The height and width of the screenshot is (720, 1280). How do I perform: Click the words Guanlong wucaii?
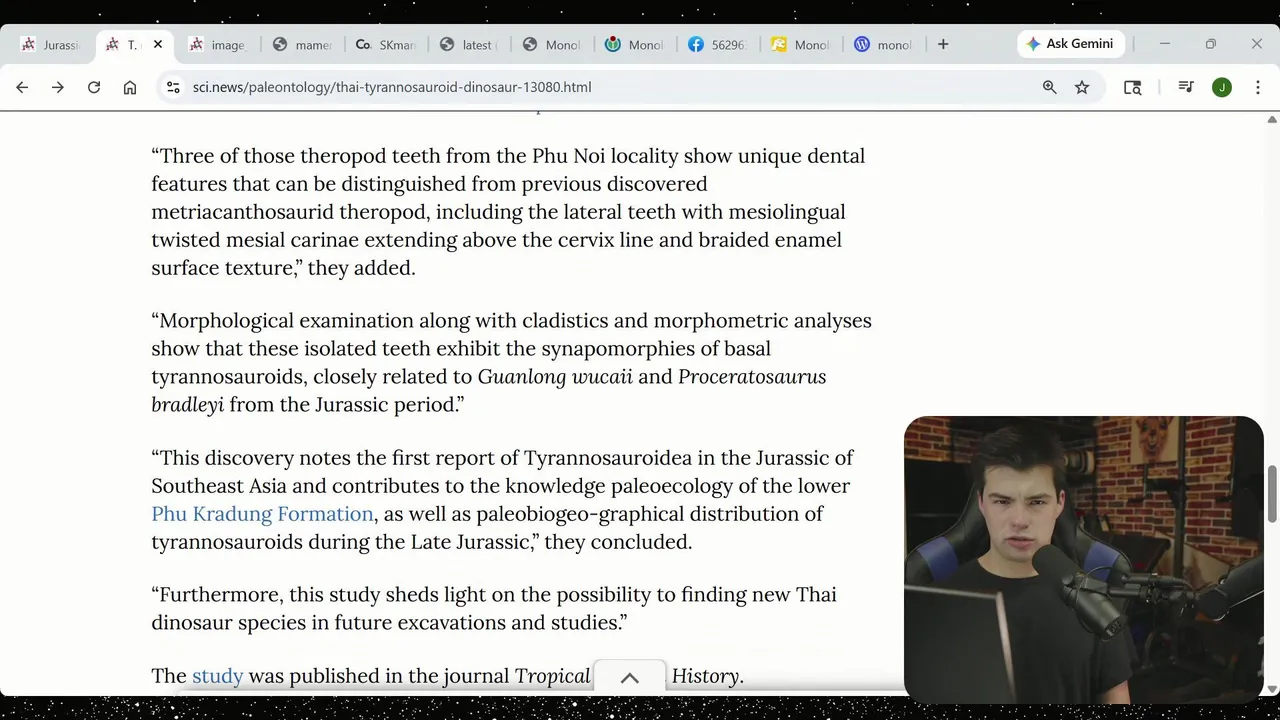[555, 377]
